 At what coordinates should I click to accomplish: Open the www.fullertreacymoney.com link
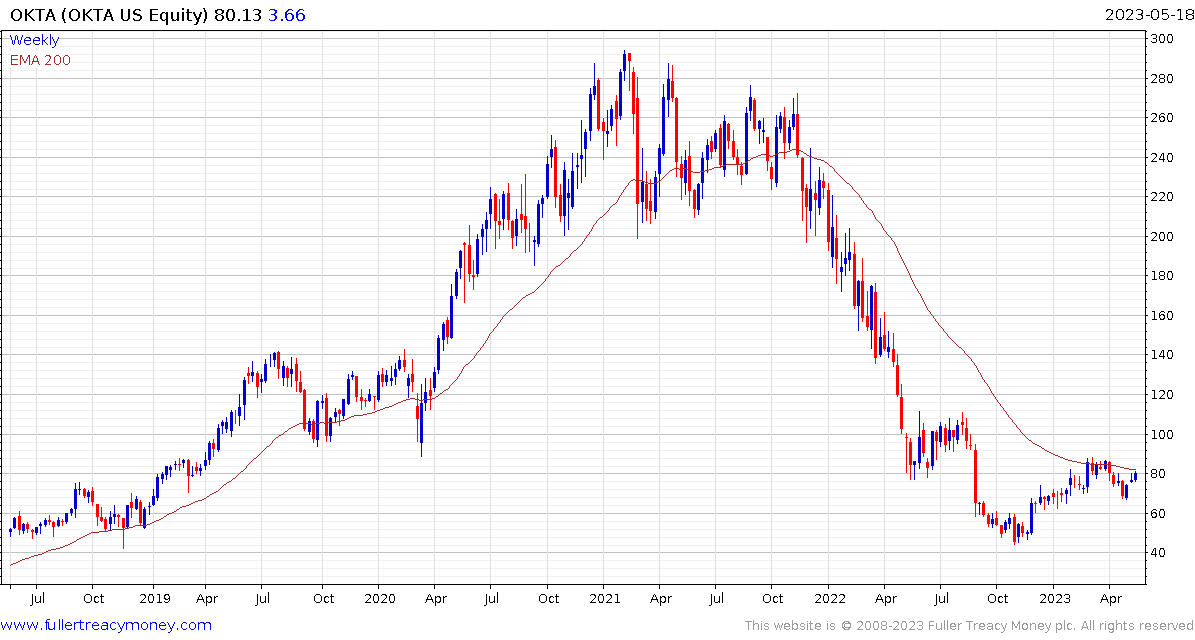tap(106, 626)
